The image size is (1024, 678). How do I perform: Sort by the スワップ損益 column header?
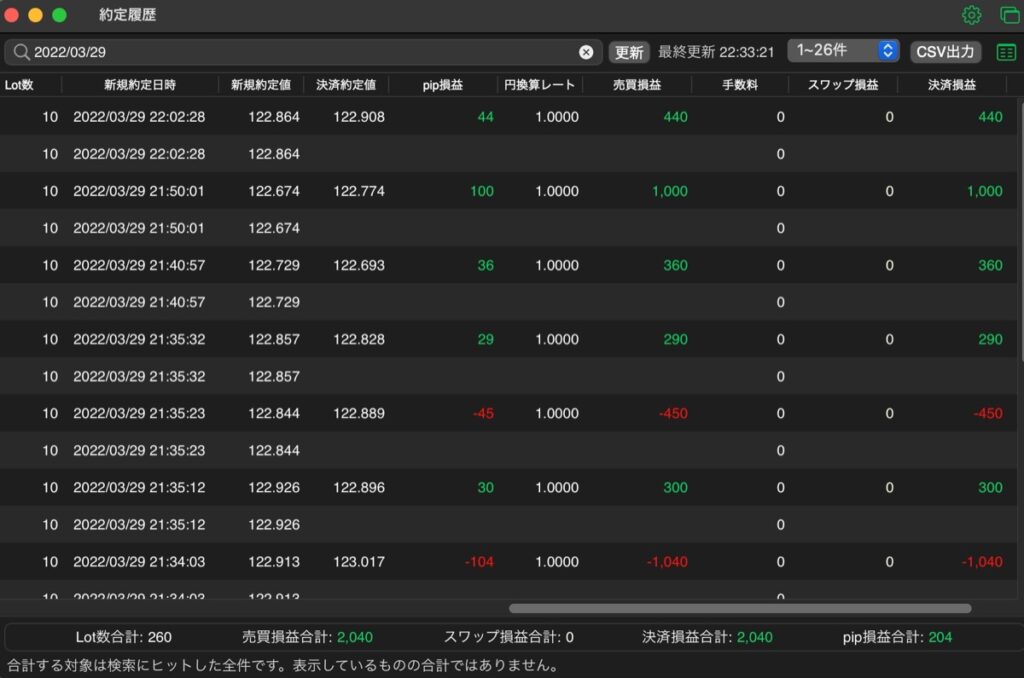(x=842, y=85)
